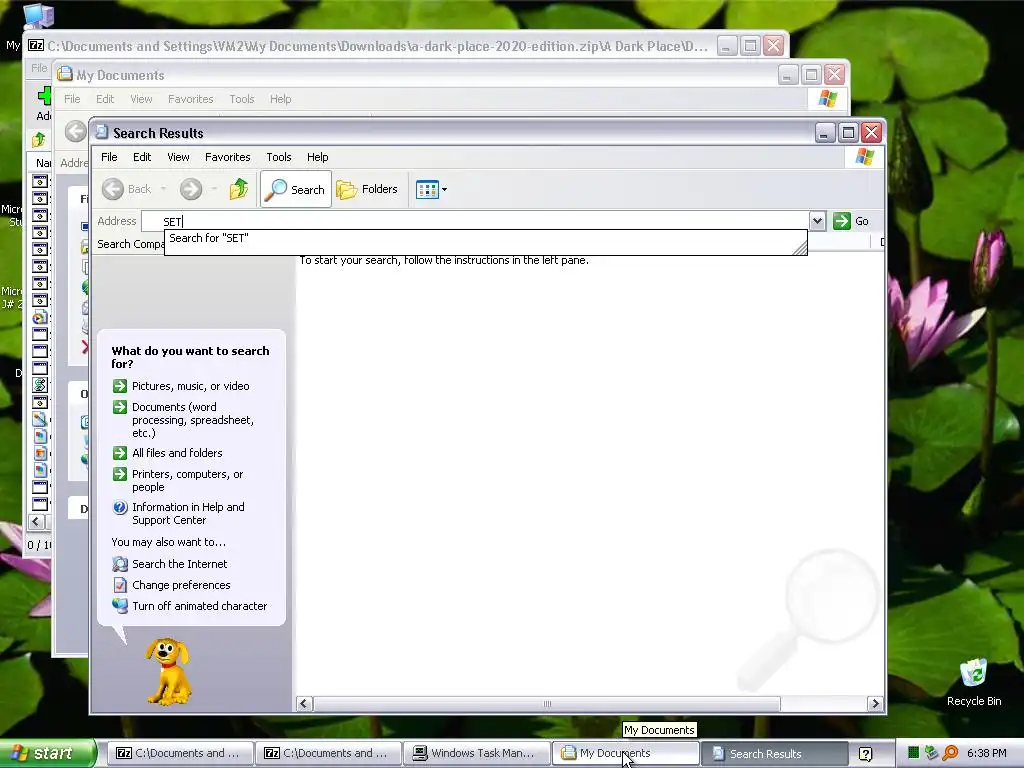Image resolution: width=1024 pixels, height=768 pixels.
Task: Click the green Task Manager tray icon
Action: 914,753
